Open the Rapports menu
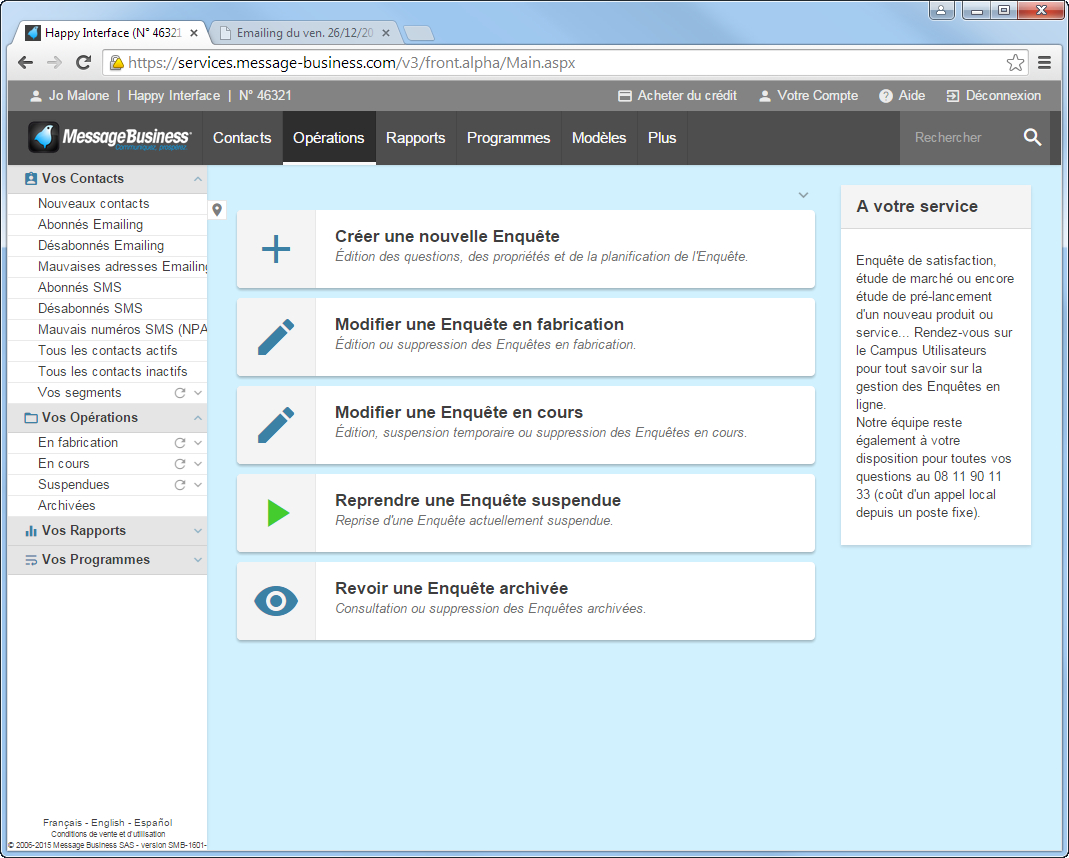 (x=415, y=138)
